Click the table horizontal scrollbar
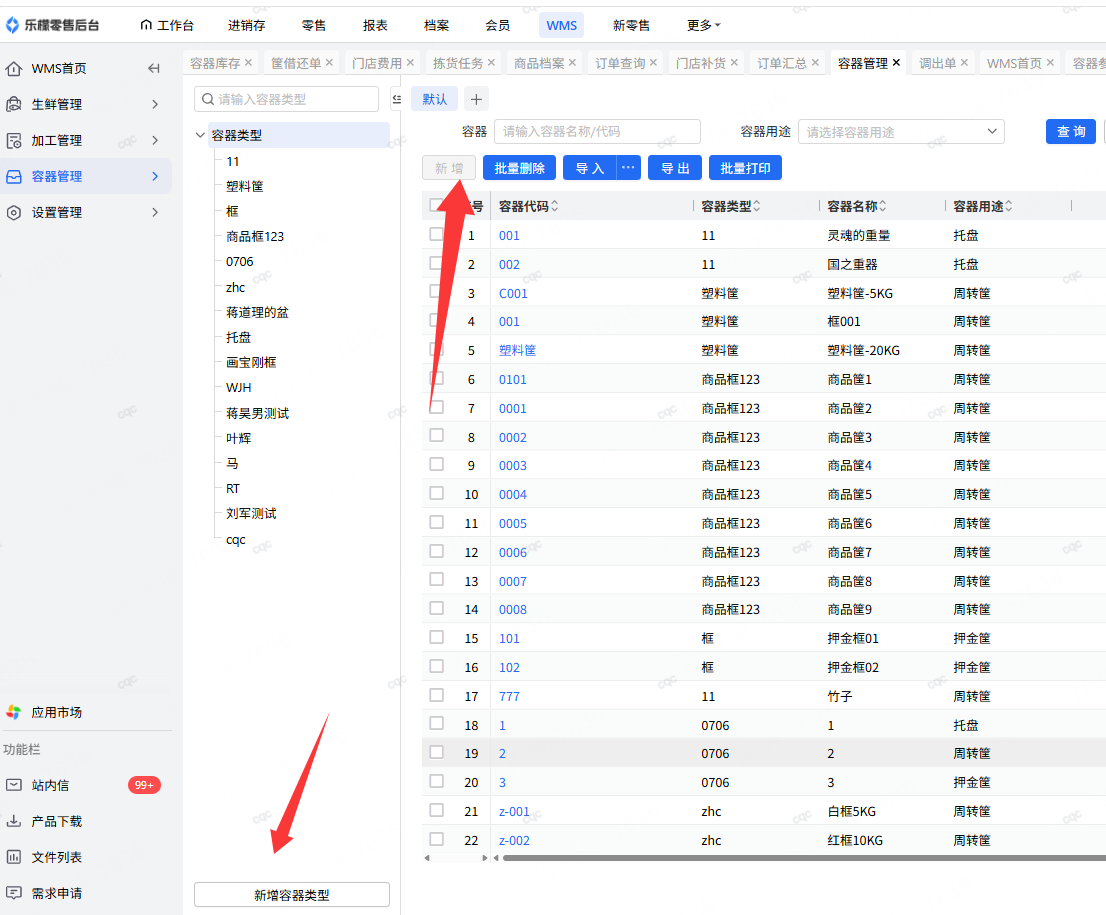 [804, 858]
